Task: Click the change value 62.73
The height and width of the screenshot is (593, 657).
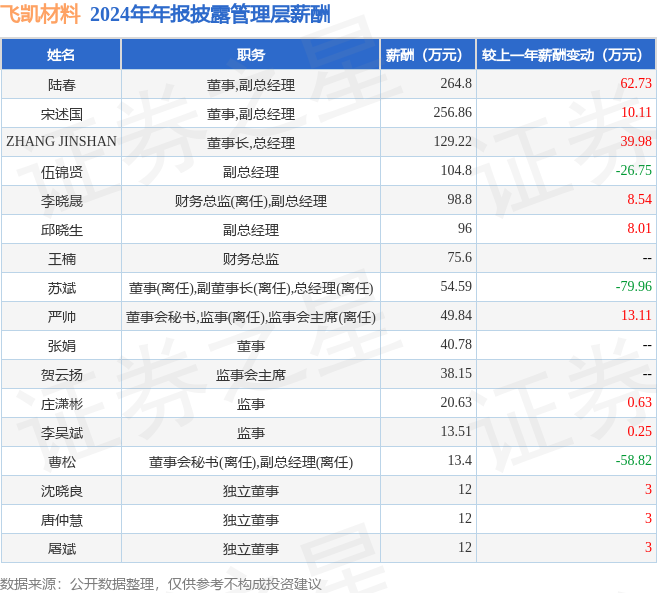Action: 636,83
